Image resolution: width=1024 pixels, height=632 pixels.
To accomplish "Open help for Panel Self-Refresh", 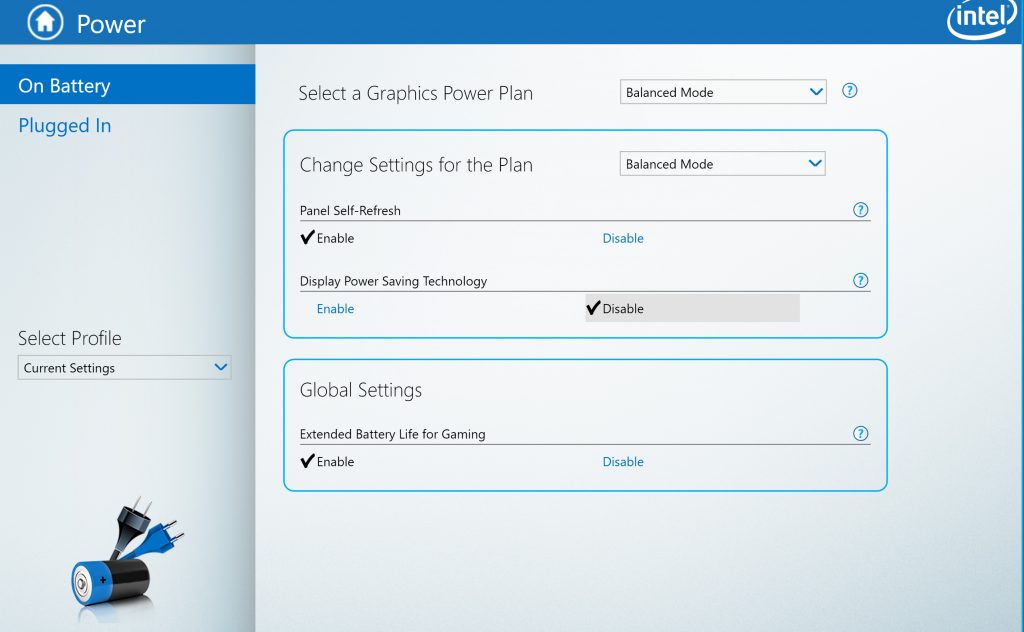I will point(860,210).
